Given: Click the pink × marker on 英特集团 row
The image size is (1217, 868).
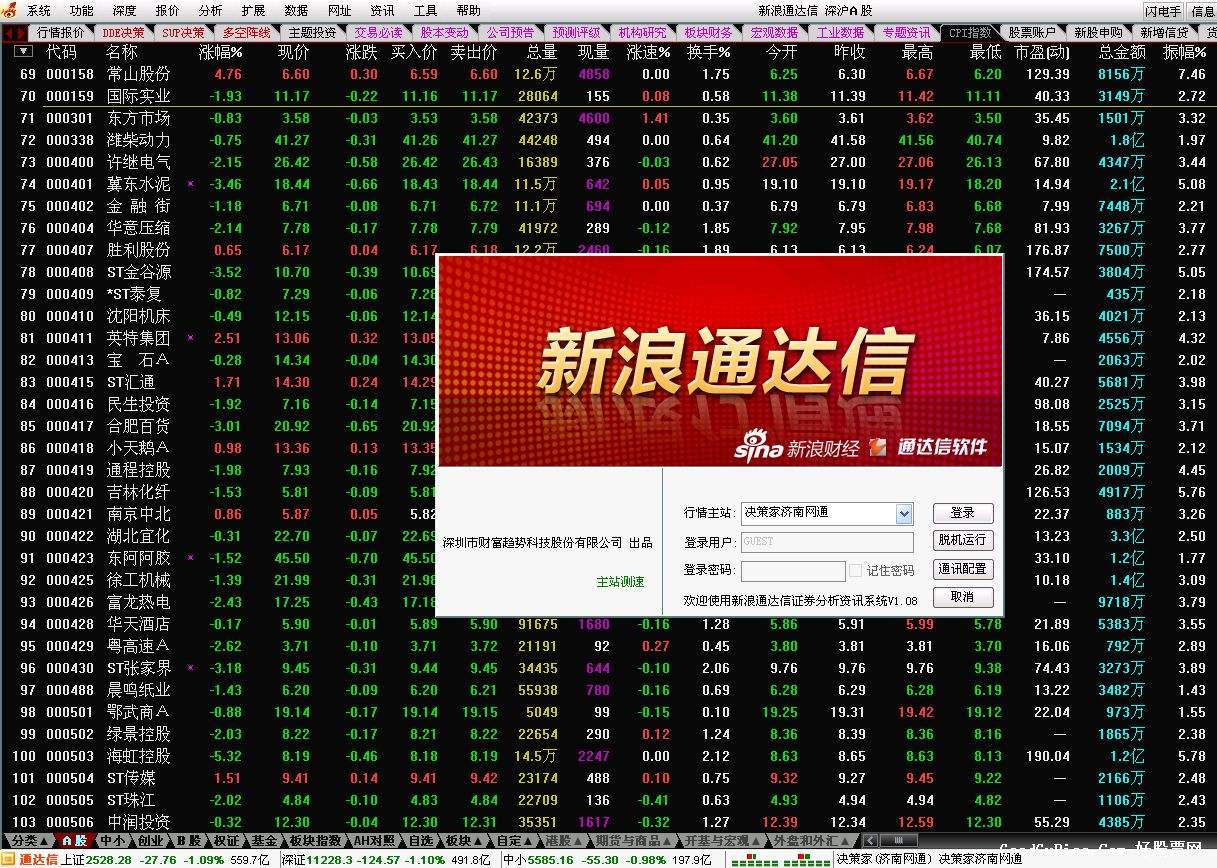Looking at the screenshot, I should coord(190,338).
